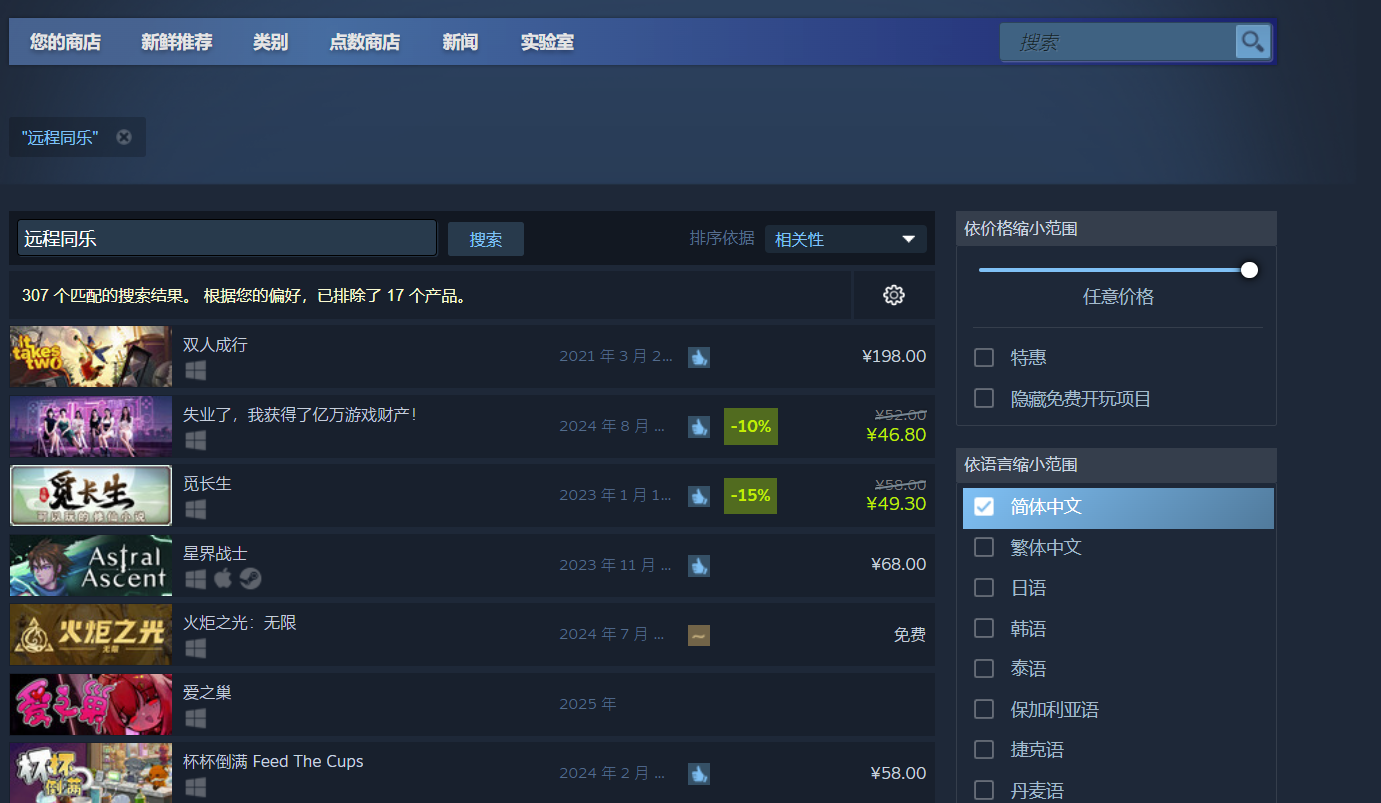The image size is (1381, 803).
Task: Open search preferences gear icon
Action: [x=894, y=295]
